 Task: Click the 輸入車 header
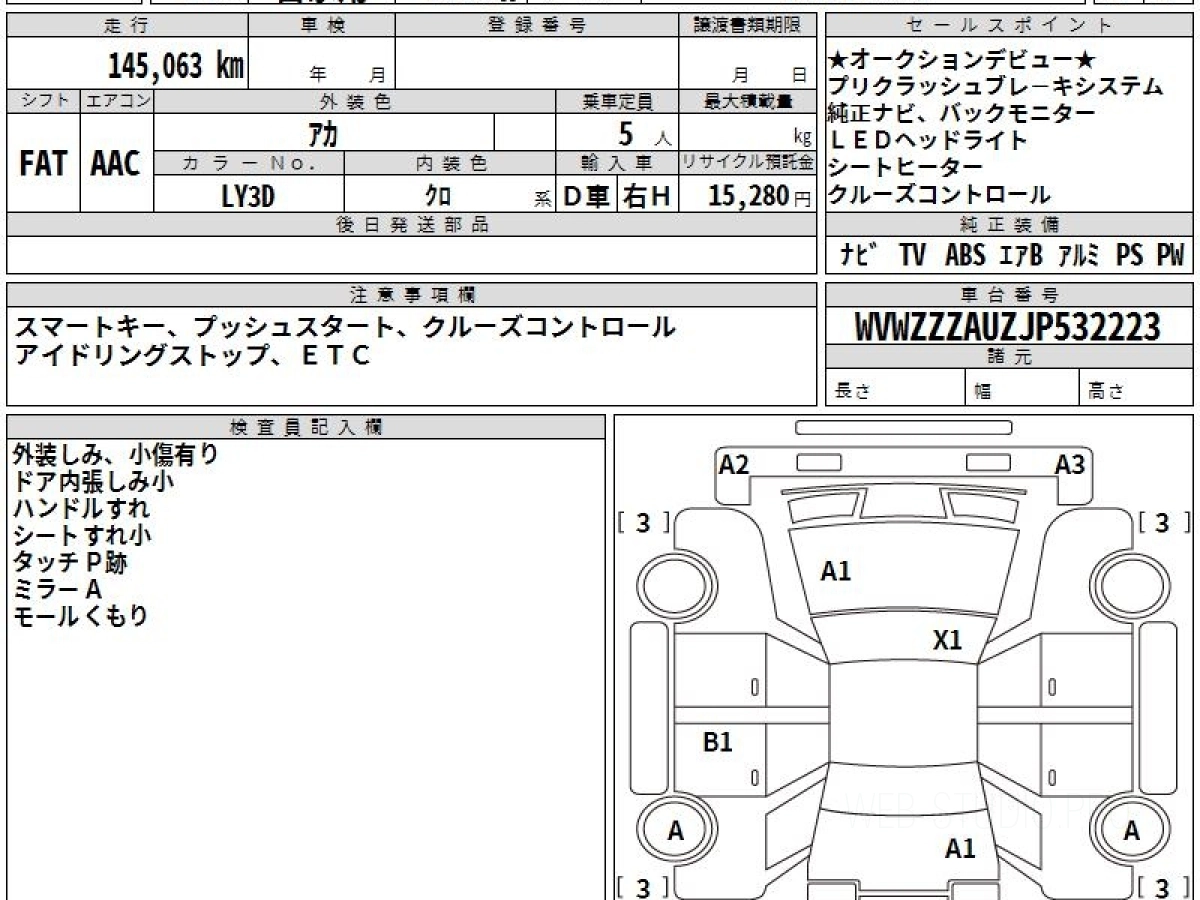click(617, 163)
